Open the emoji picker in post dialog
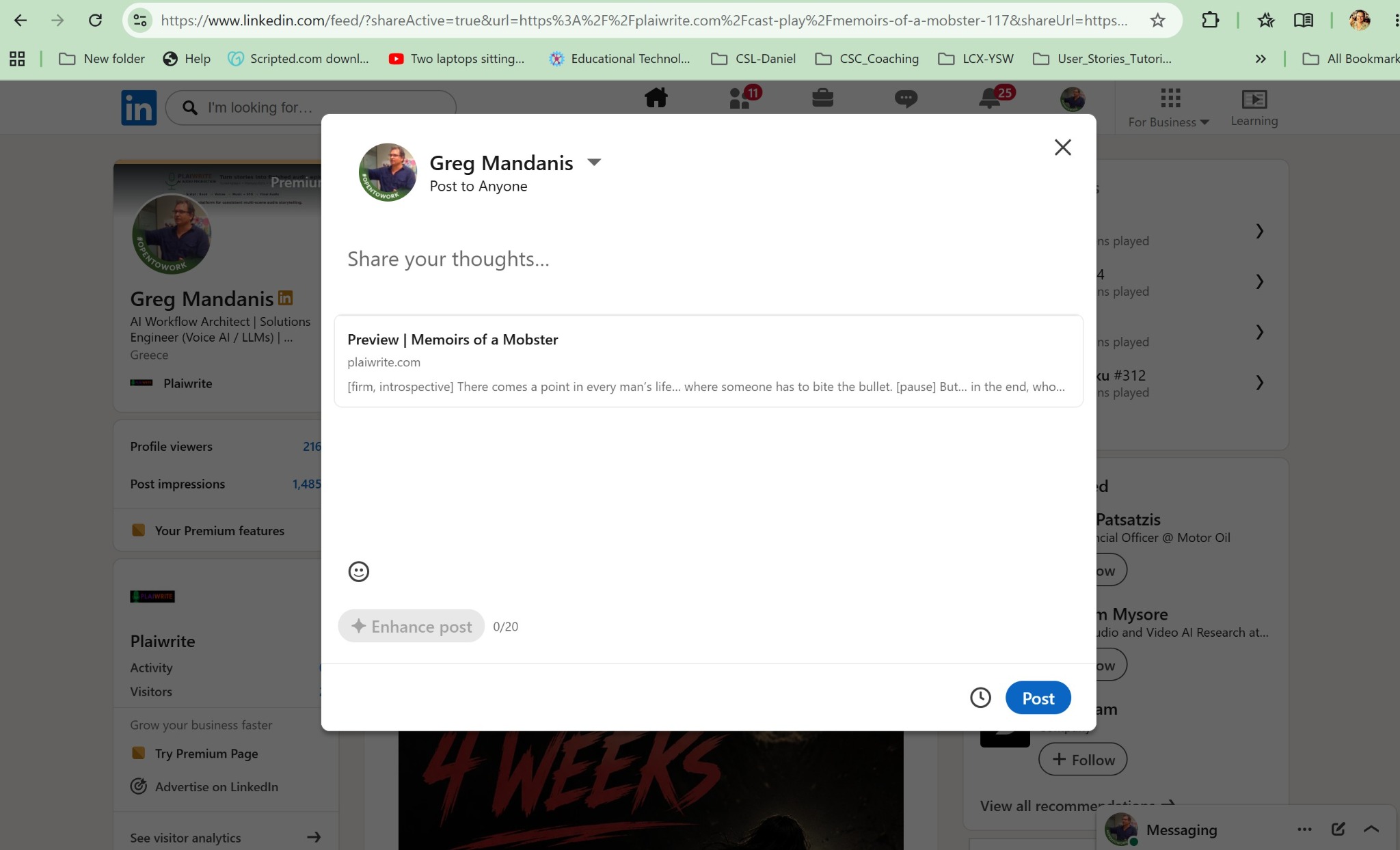Image resolution: width=1400 pixels, height=850 pixels. click(359, 571)
